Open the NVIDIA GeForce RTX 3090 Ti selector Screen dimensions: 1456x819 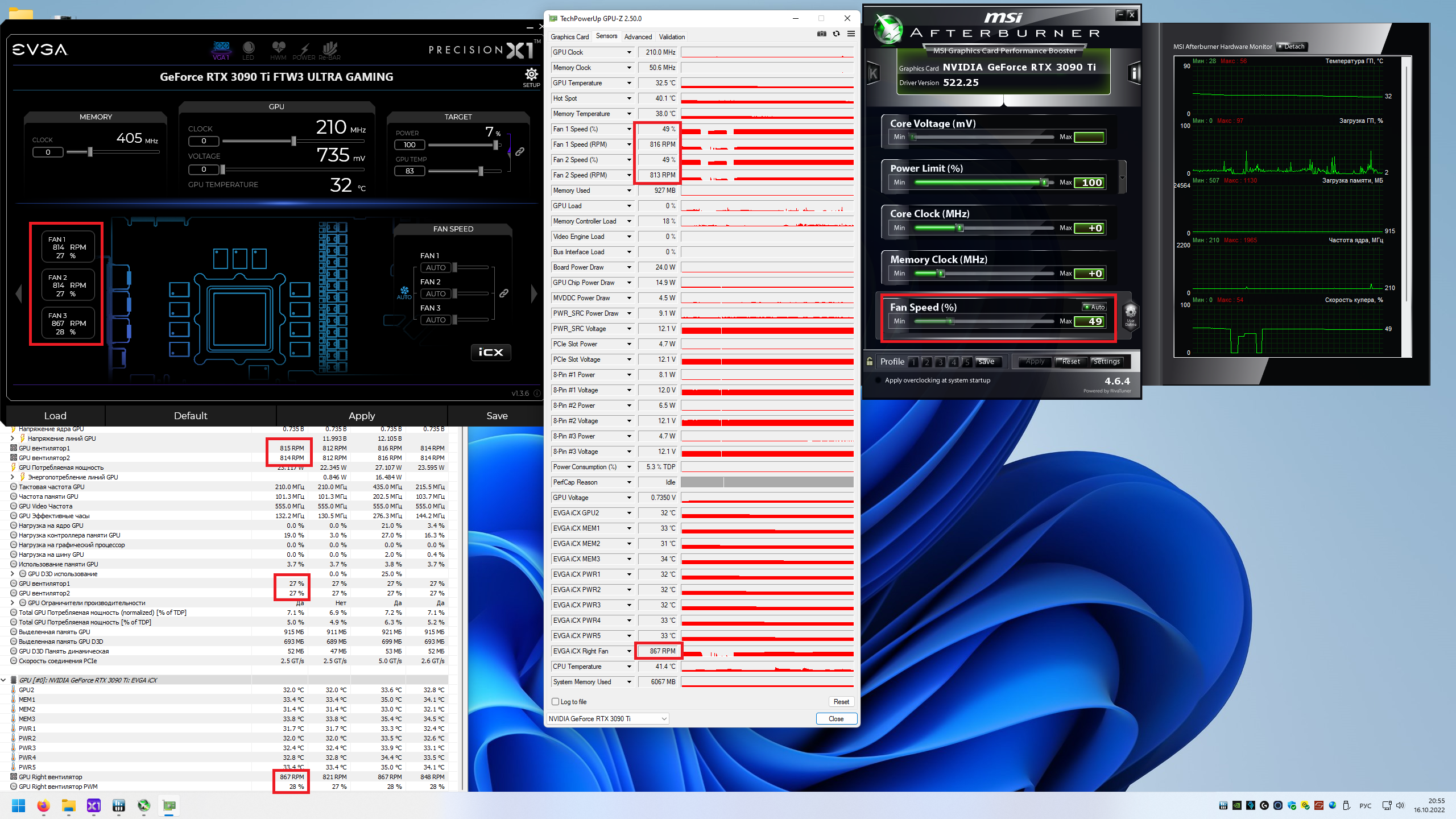point(607,719)
